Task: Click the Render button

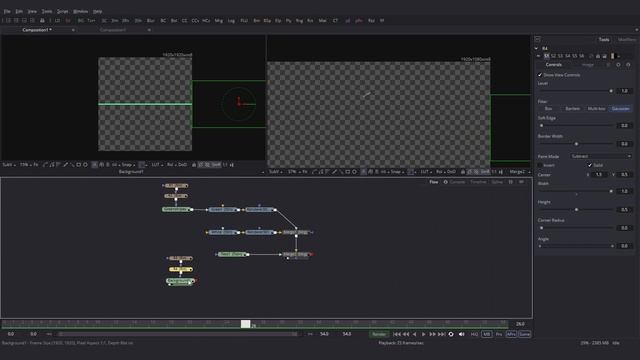Action: tap(379, 334)
